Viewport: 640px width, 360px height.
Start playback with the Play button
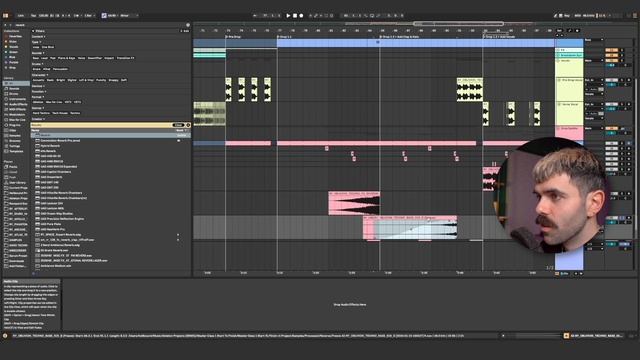point(288,16)
